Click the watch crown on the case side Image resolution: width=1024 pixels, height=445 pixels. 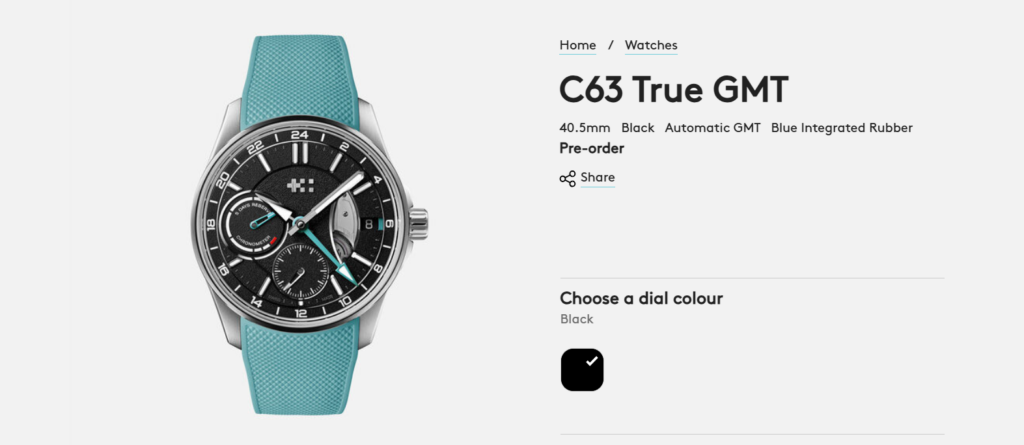point(419,224)
